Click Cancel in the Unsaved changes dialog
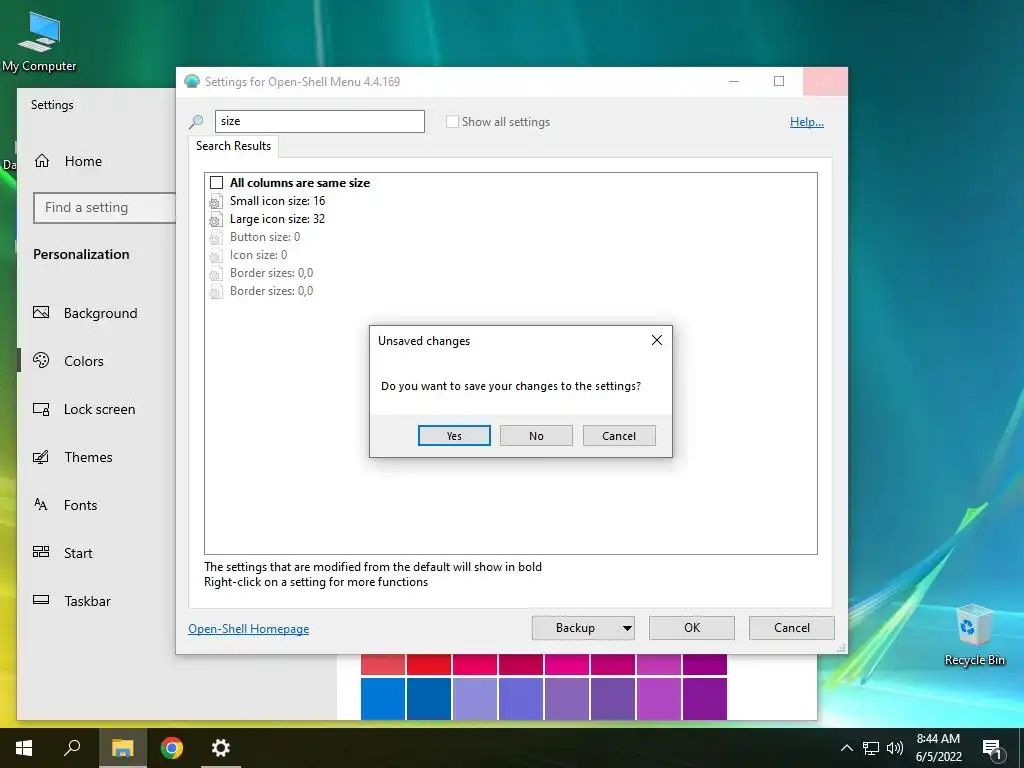Screen dimensions: 1024x768 click(619, 436)
